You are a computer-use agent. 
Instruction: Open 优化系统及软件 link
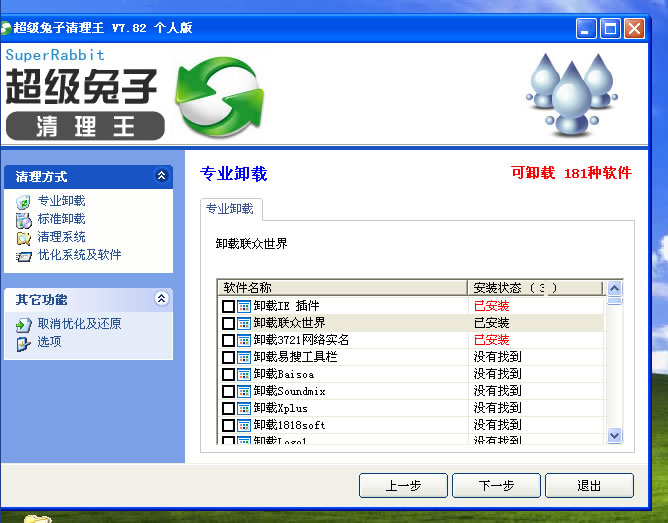(79, 255)
